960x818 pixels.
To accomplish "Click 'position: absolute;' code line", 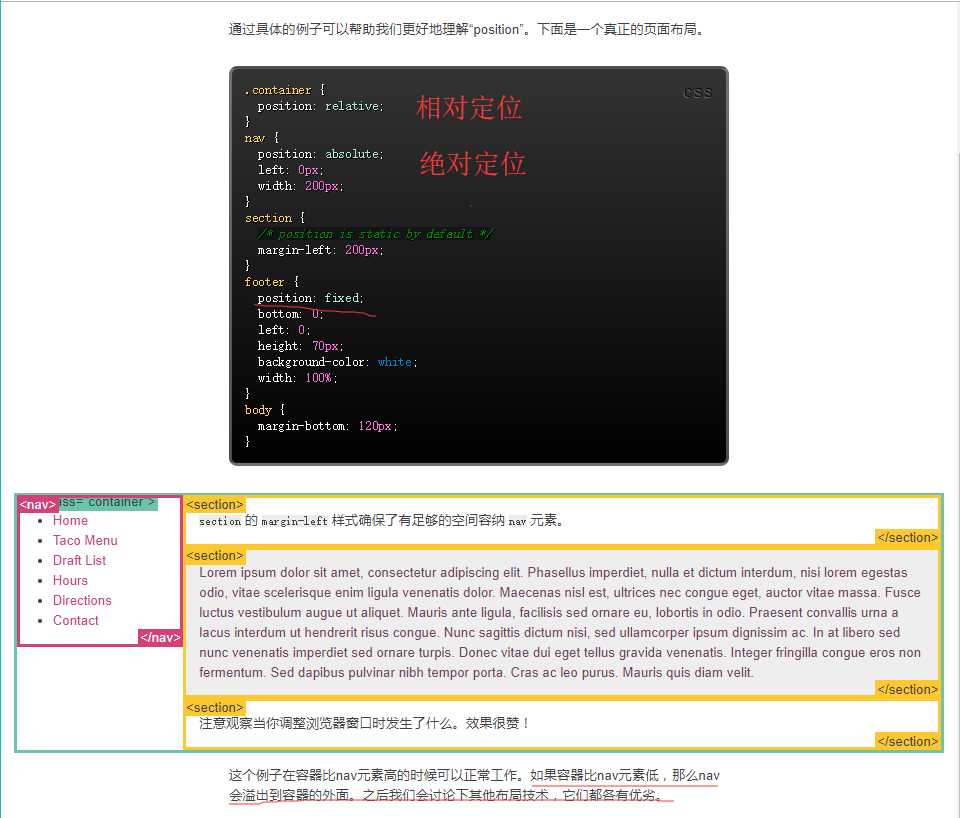I will (320, 154).
